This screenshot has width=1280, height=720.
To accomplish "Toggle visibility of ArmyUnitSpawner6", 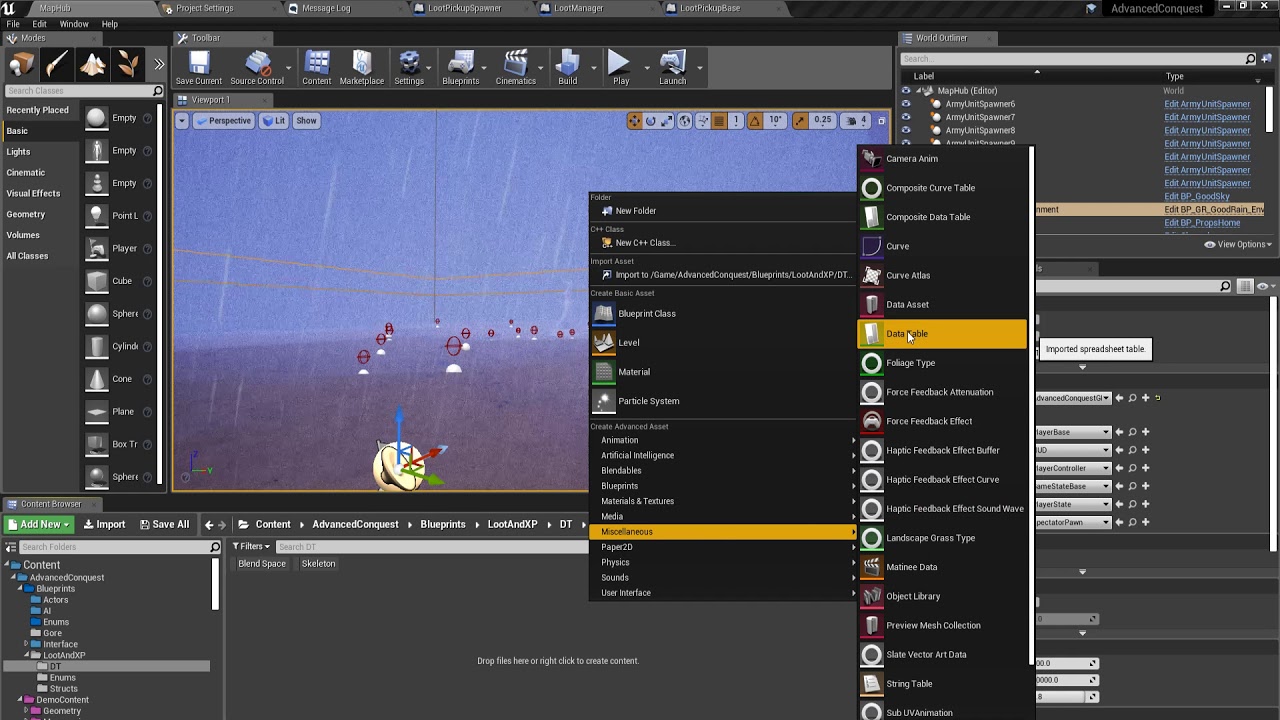I will [906, 104].
